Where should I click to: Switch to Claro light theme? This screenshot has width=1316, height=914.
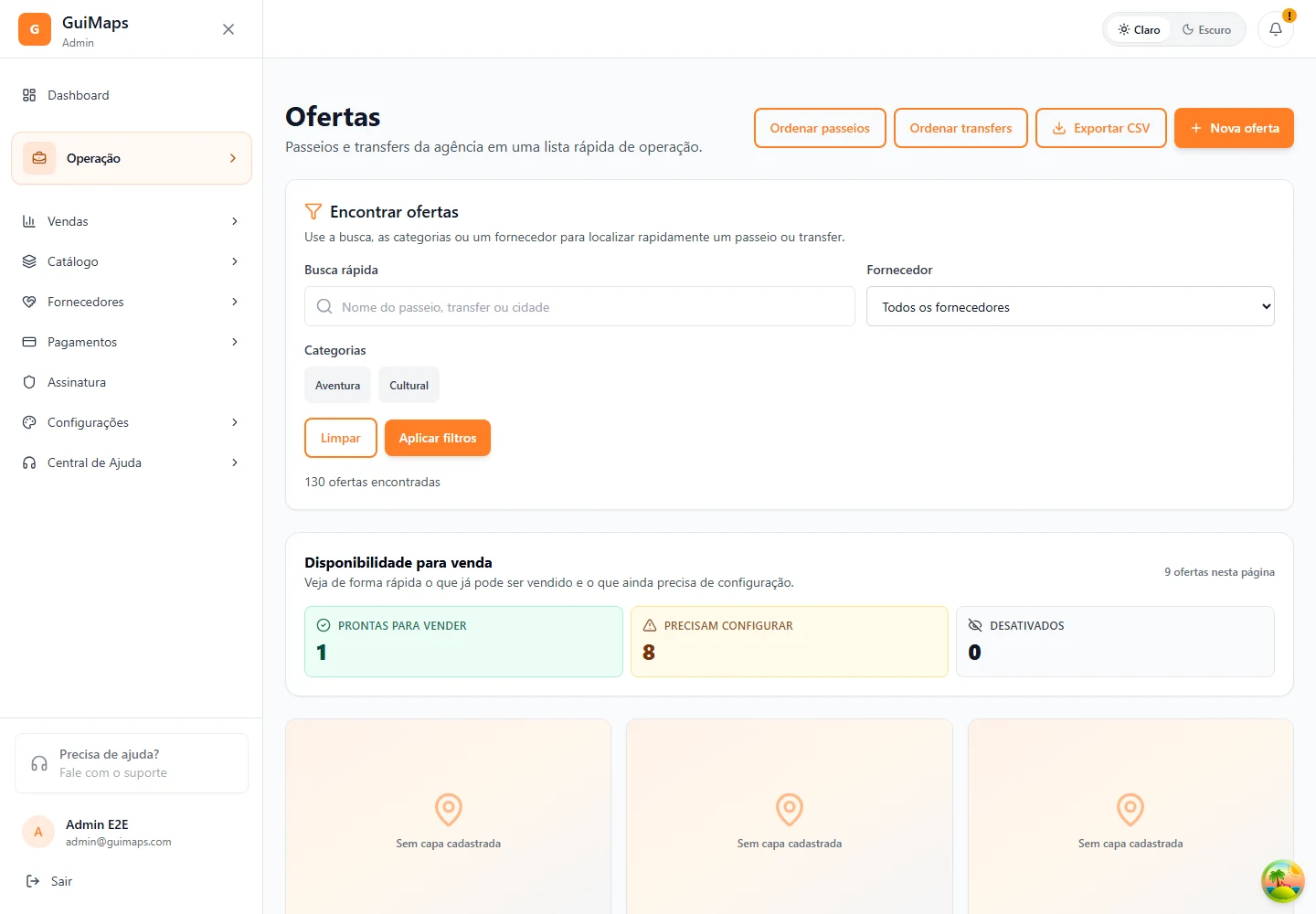[x=1139, y=29]
